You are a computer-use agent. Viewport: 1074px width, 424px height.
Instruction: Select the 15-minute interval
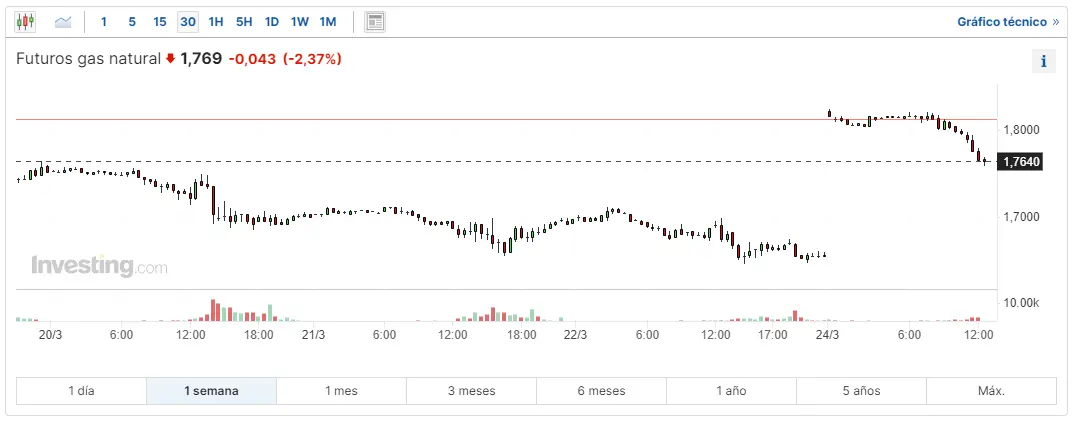160,21
